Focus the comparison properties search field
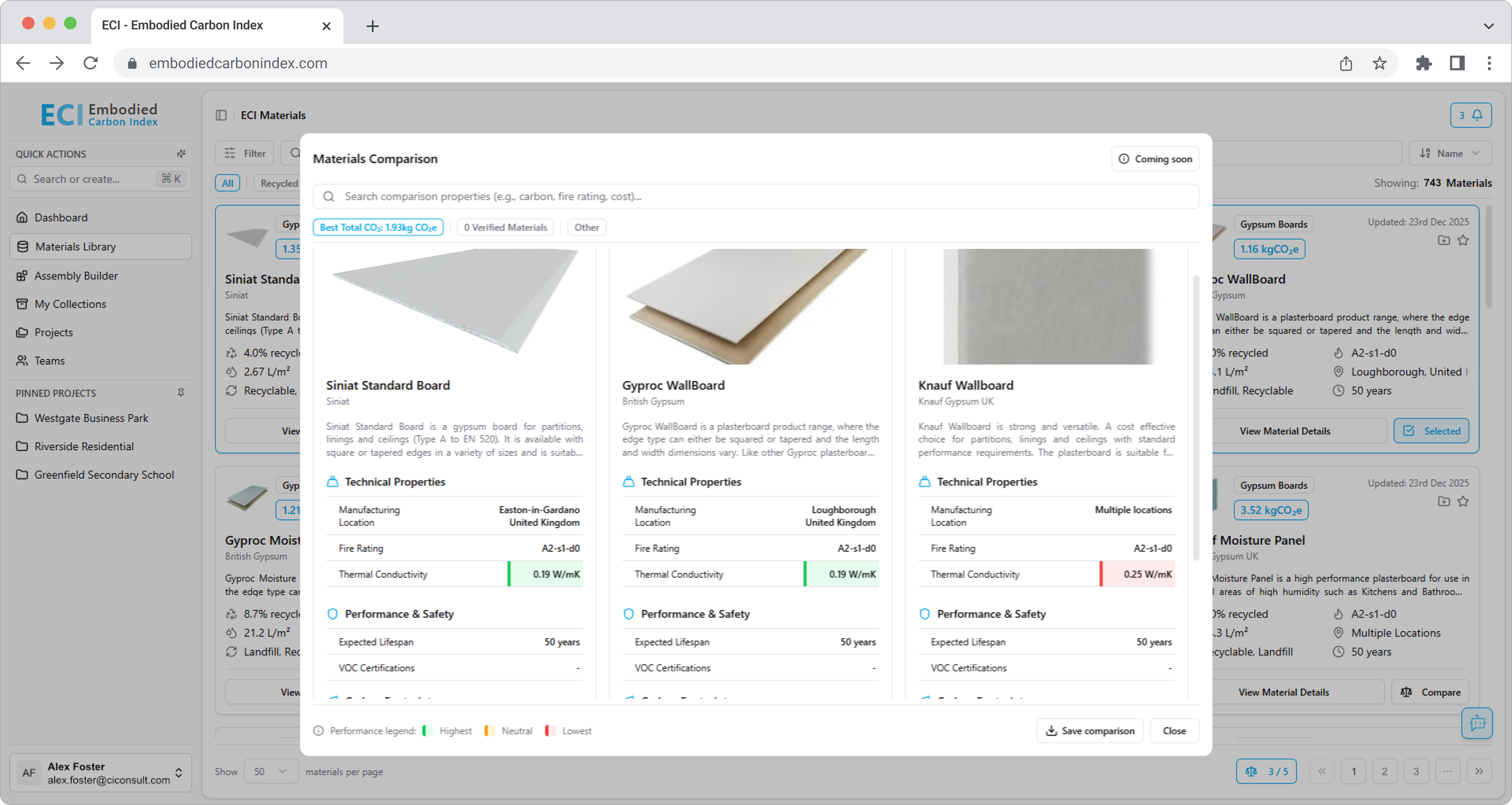 (755, 197)
